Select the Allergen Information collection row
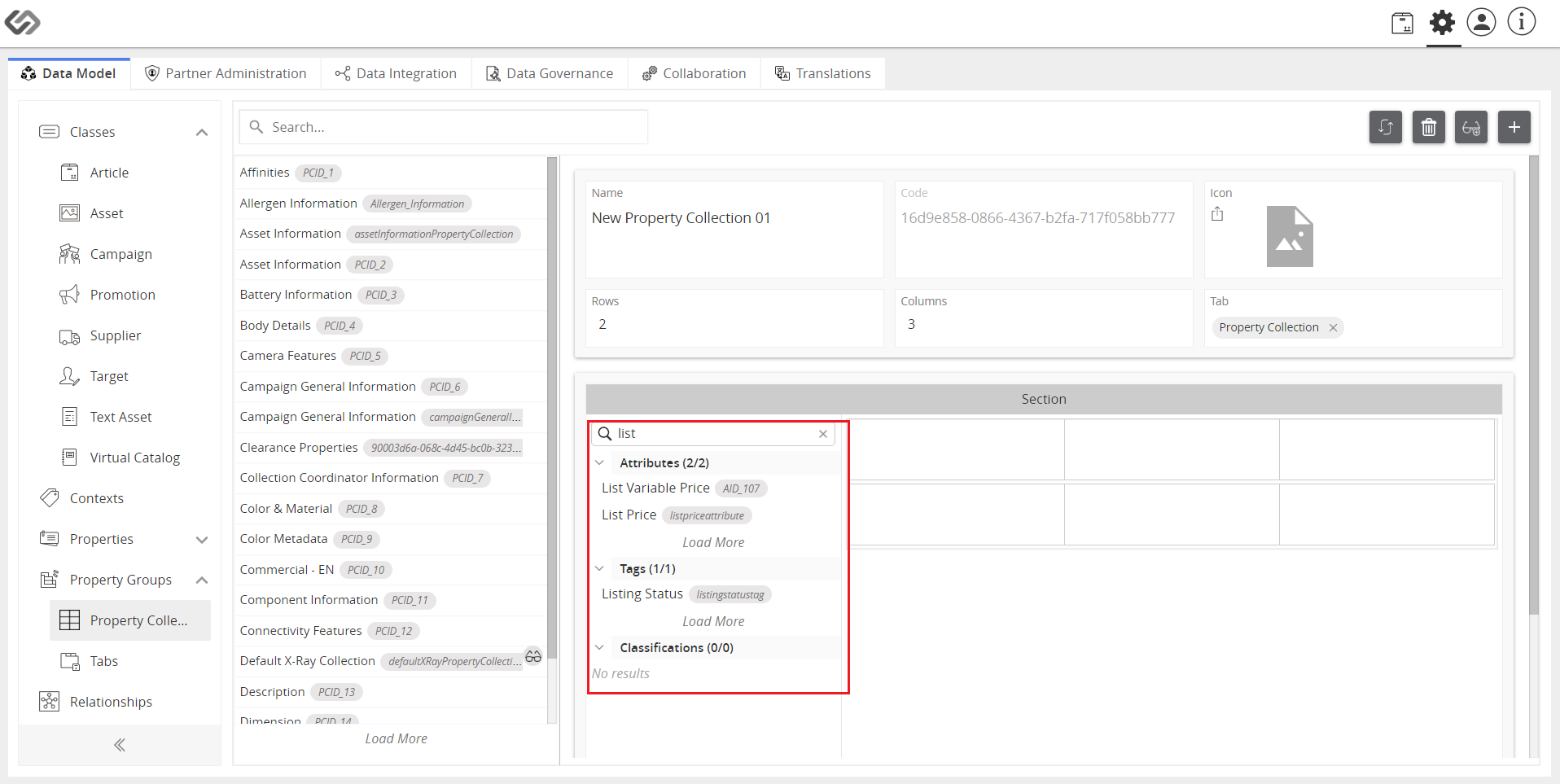Viewport: 1560px width, 784px height. pos(391,204)
